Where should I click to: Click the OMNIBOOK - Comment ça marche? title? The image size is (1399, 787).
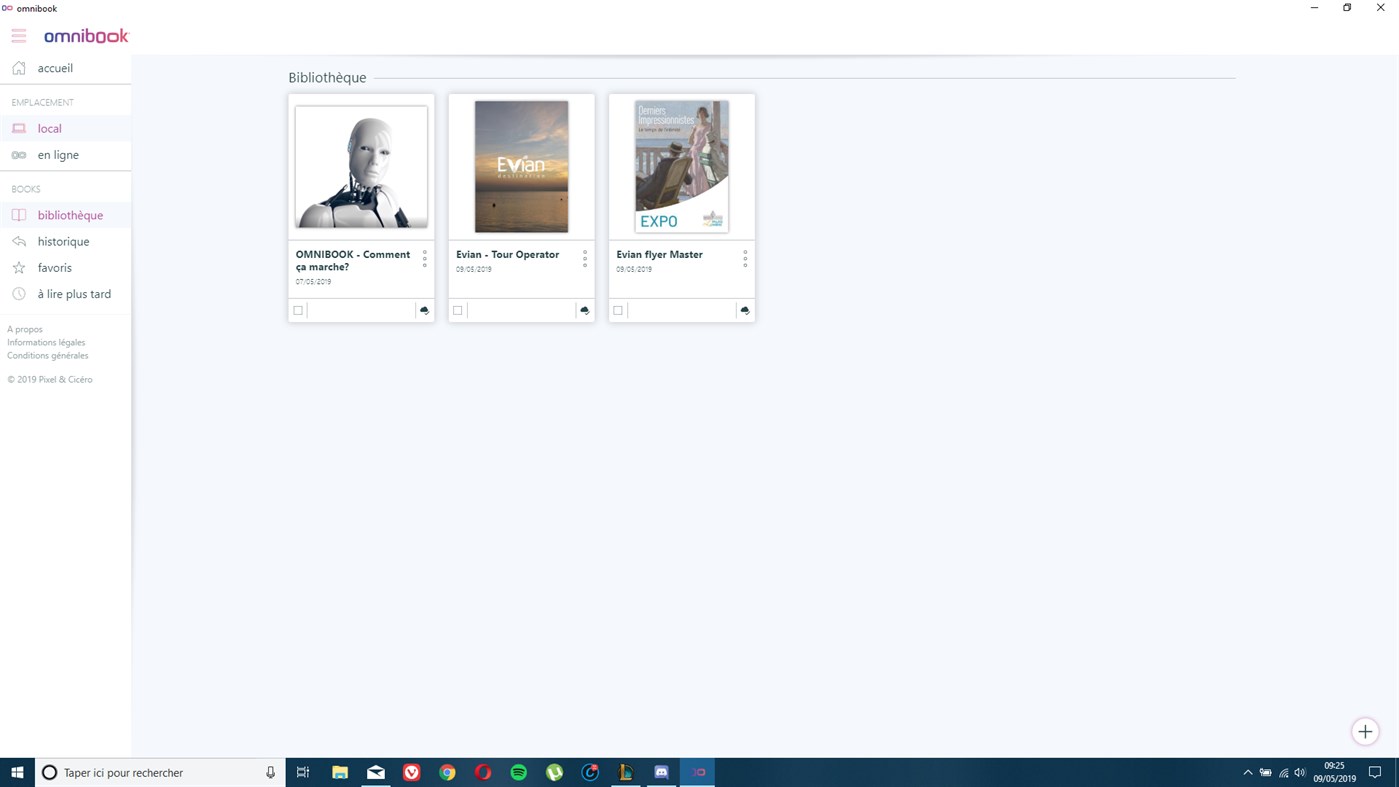pos(353,261)
